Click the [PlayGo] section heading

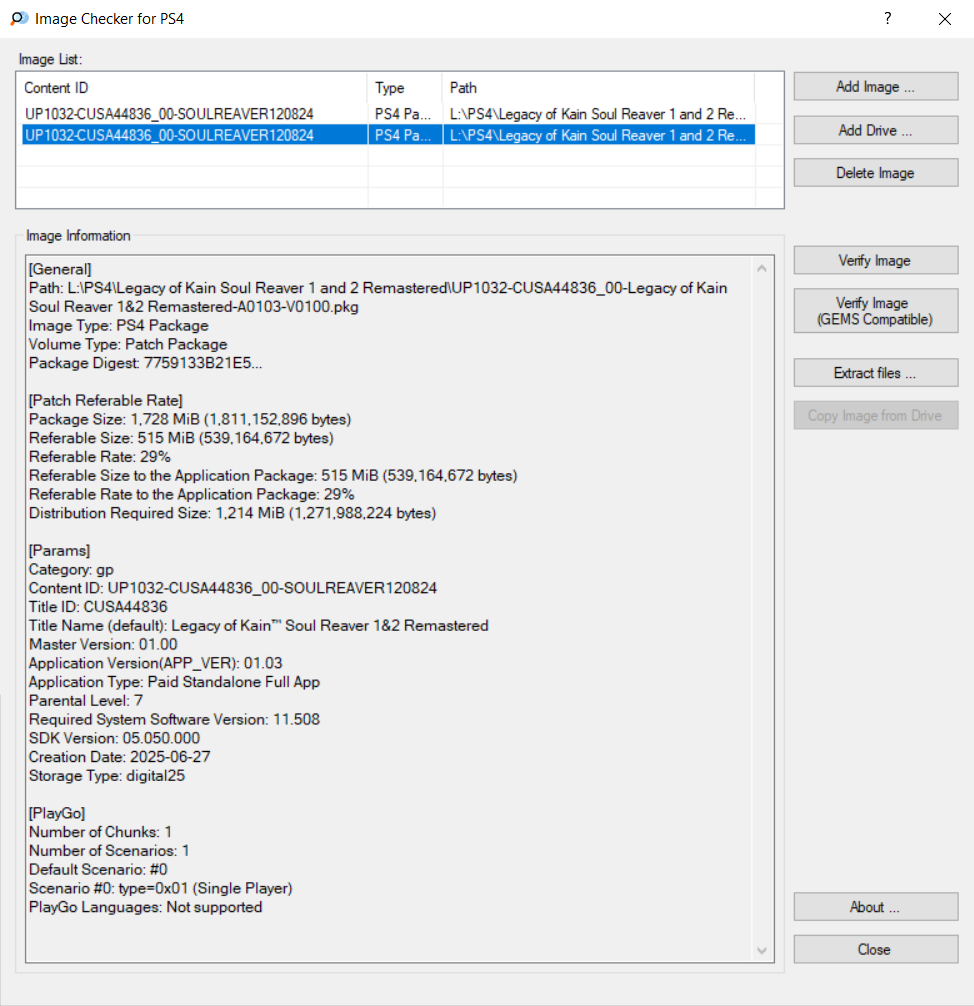(x=57, y=814)
